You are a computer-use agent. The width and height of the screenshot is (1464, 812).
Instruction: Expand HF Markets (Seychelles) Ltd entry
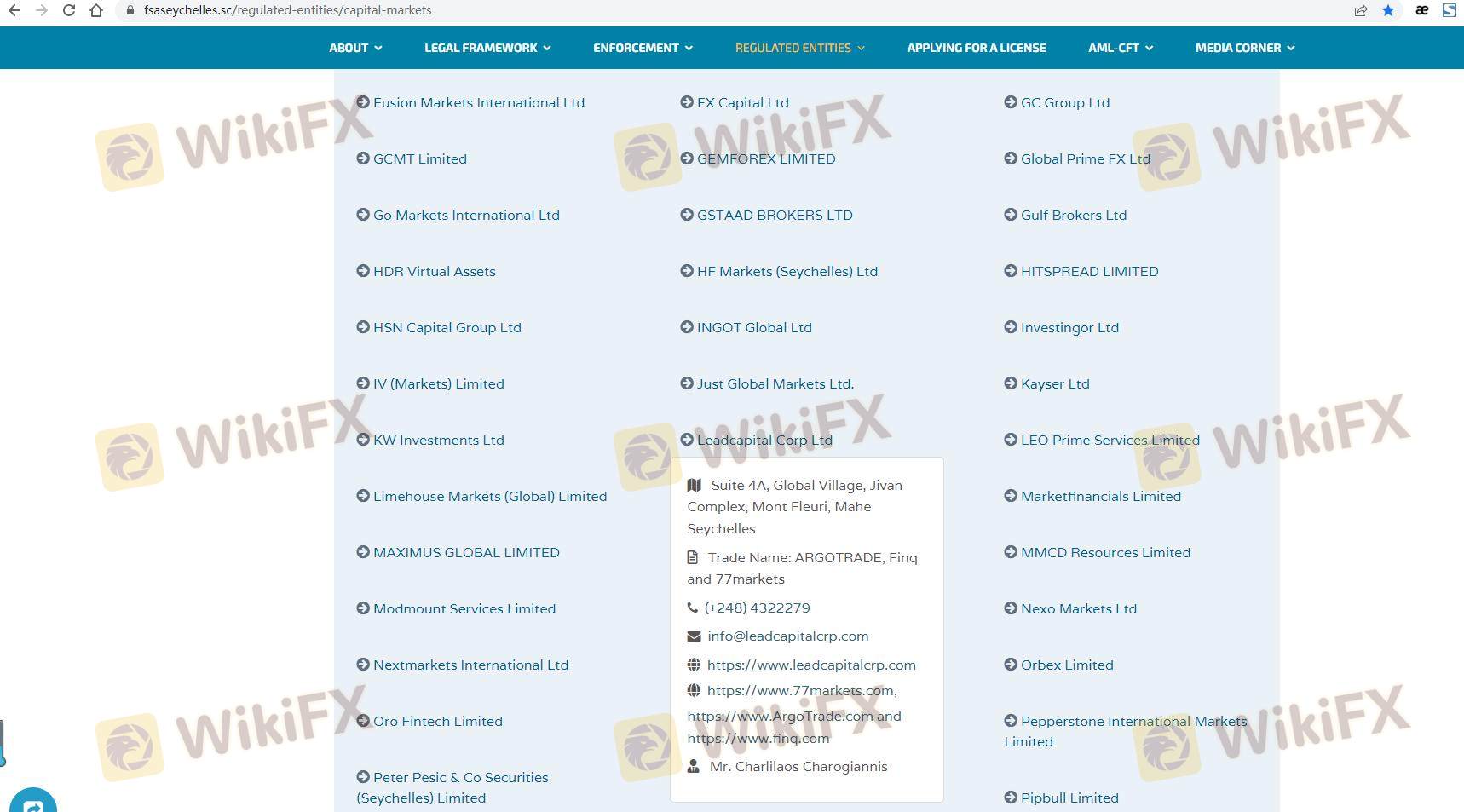pyautogui.click(x=787, y=271)
